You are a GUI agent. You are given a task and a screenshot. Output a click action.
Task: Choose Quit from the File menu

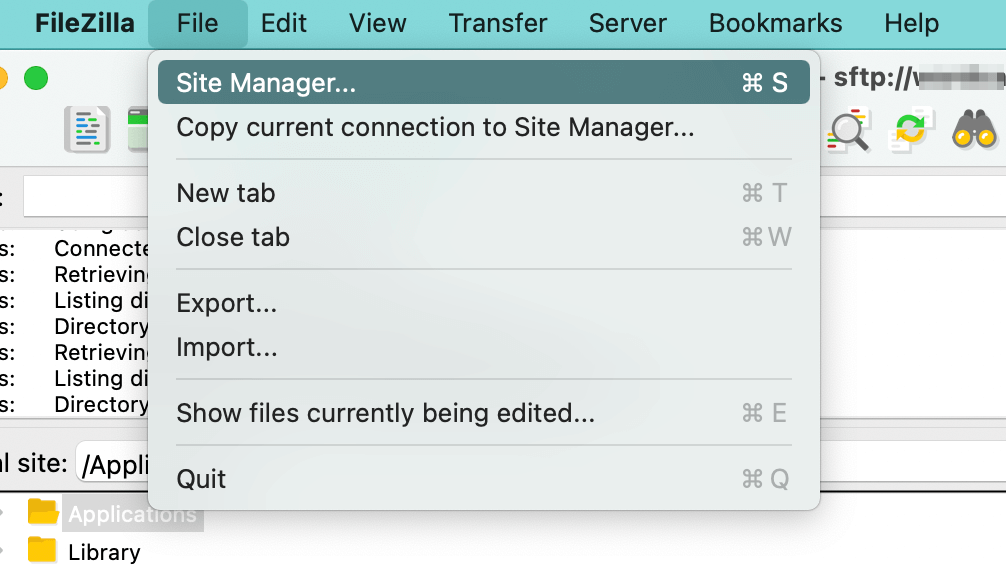tap(202, 479)
